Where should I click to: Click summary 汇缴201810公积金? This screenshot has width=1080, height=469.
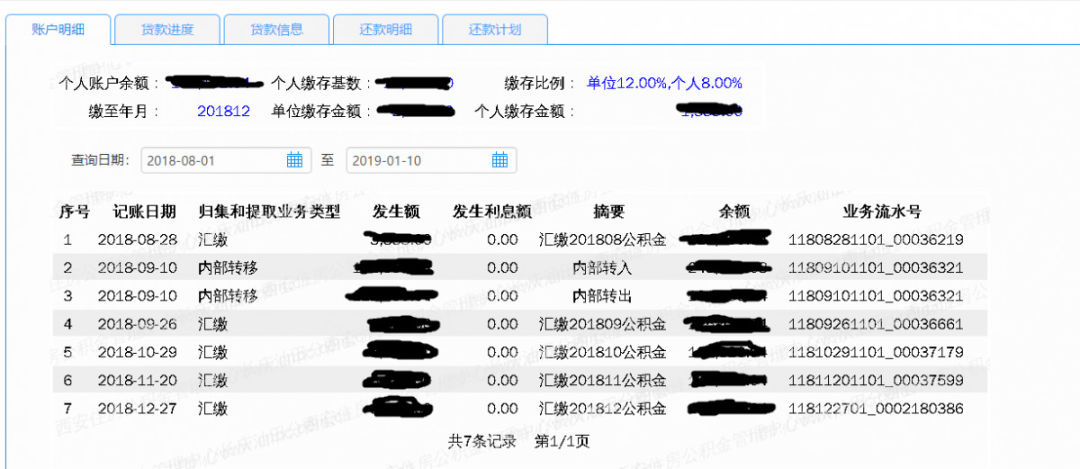click(x=603, y=353)
